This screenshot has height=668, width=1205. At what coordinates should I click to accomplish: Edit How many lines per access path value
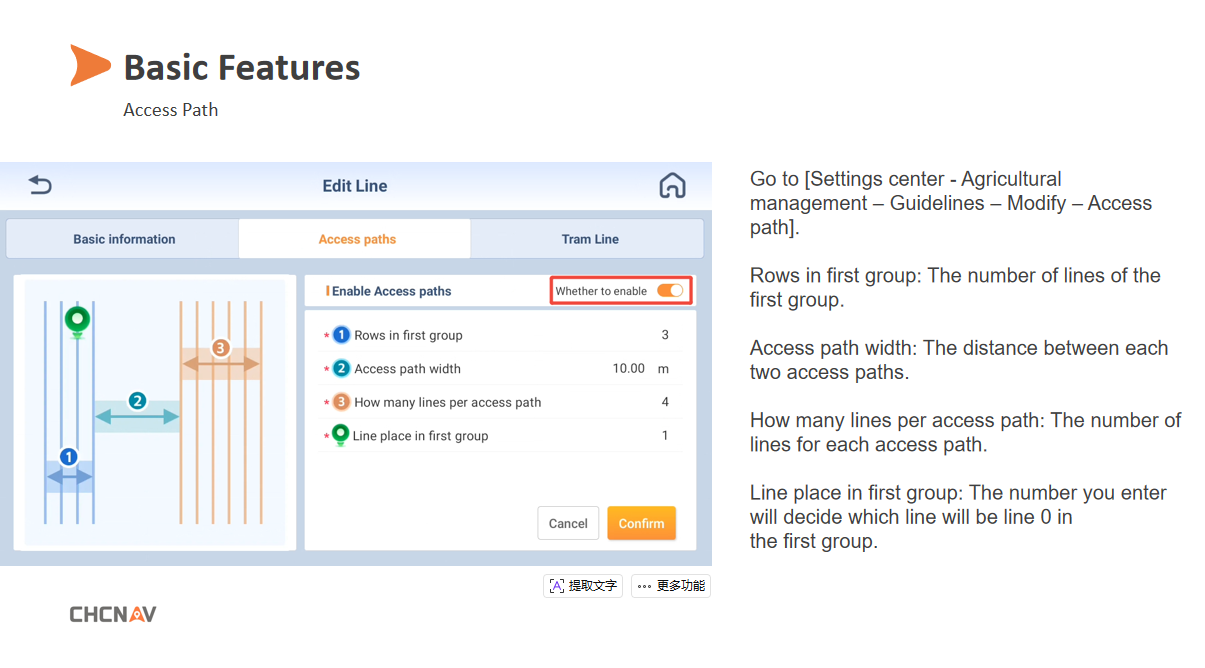pyautogui.click(x=665, y=402)
